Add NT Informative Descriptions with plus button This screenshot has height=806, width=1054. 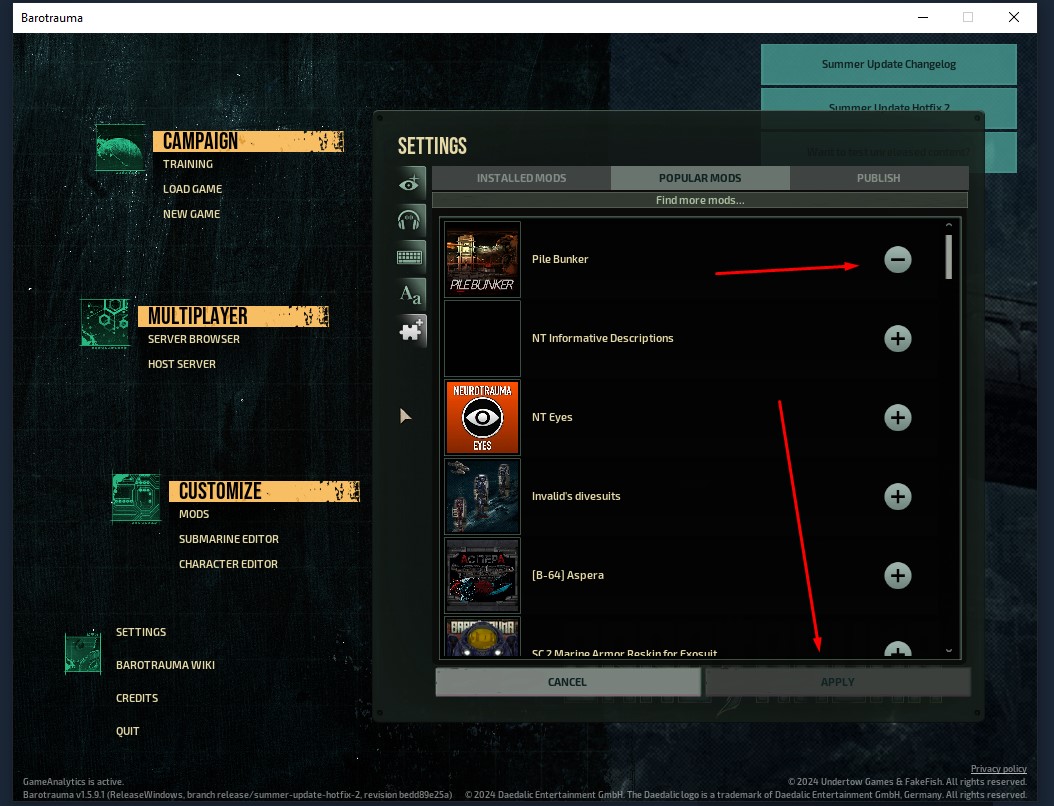[897, 339]
